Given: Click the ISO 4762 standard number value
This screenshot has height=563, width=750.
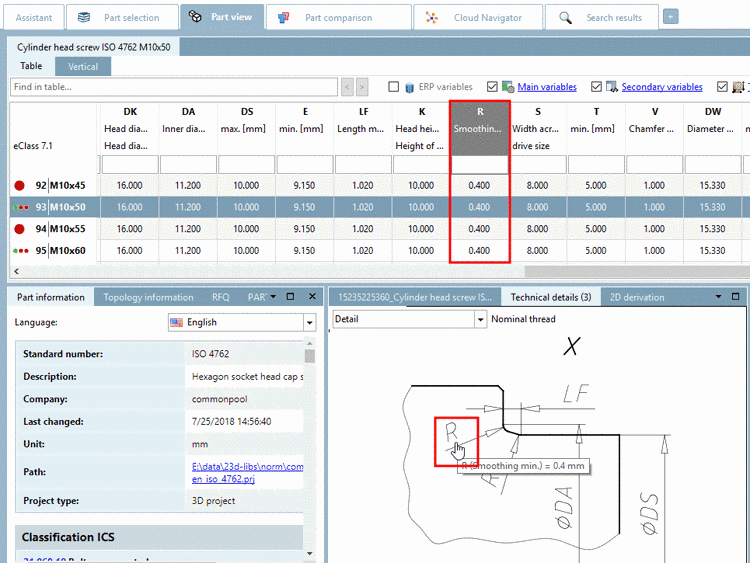Looking at the screenshot, I should point(210,354).
